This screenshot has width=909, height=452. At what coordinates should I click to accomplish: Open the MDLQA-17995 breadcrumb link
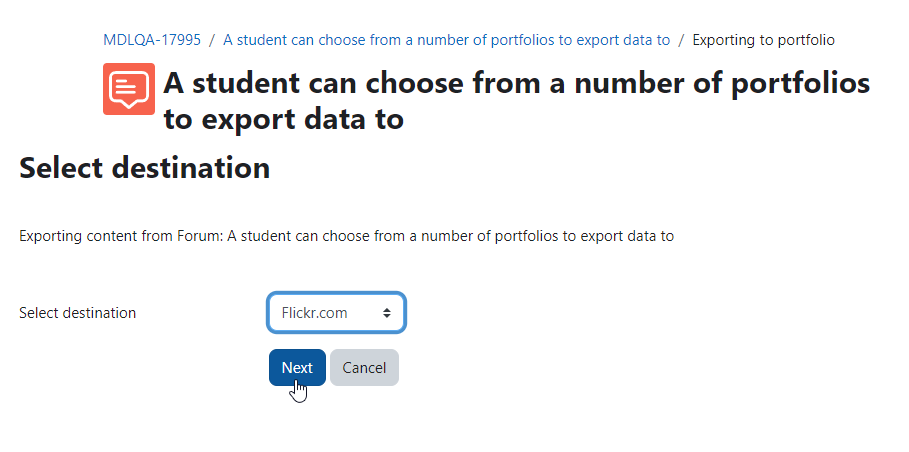point(152,40)
